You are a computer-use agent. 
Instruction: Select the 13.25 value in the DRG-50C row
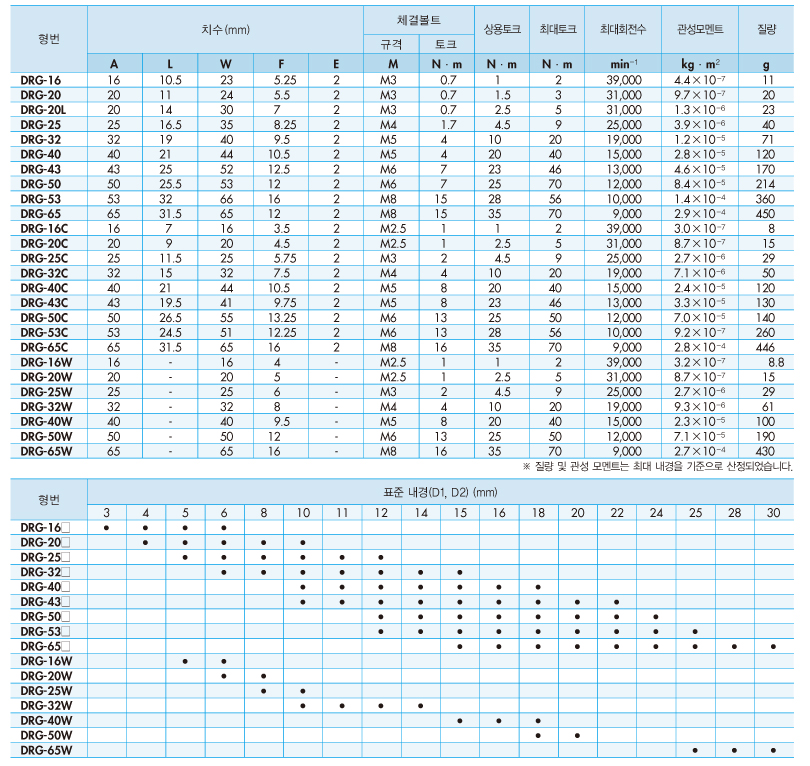(x=282, y=318)
